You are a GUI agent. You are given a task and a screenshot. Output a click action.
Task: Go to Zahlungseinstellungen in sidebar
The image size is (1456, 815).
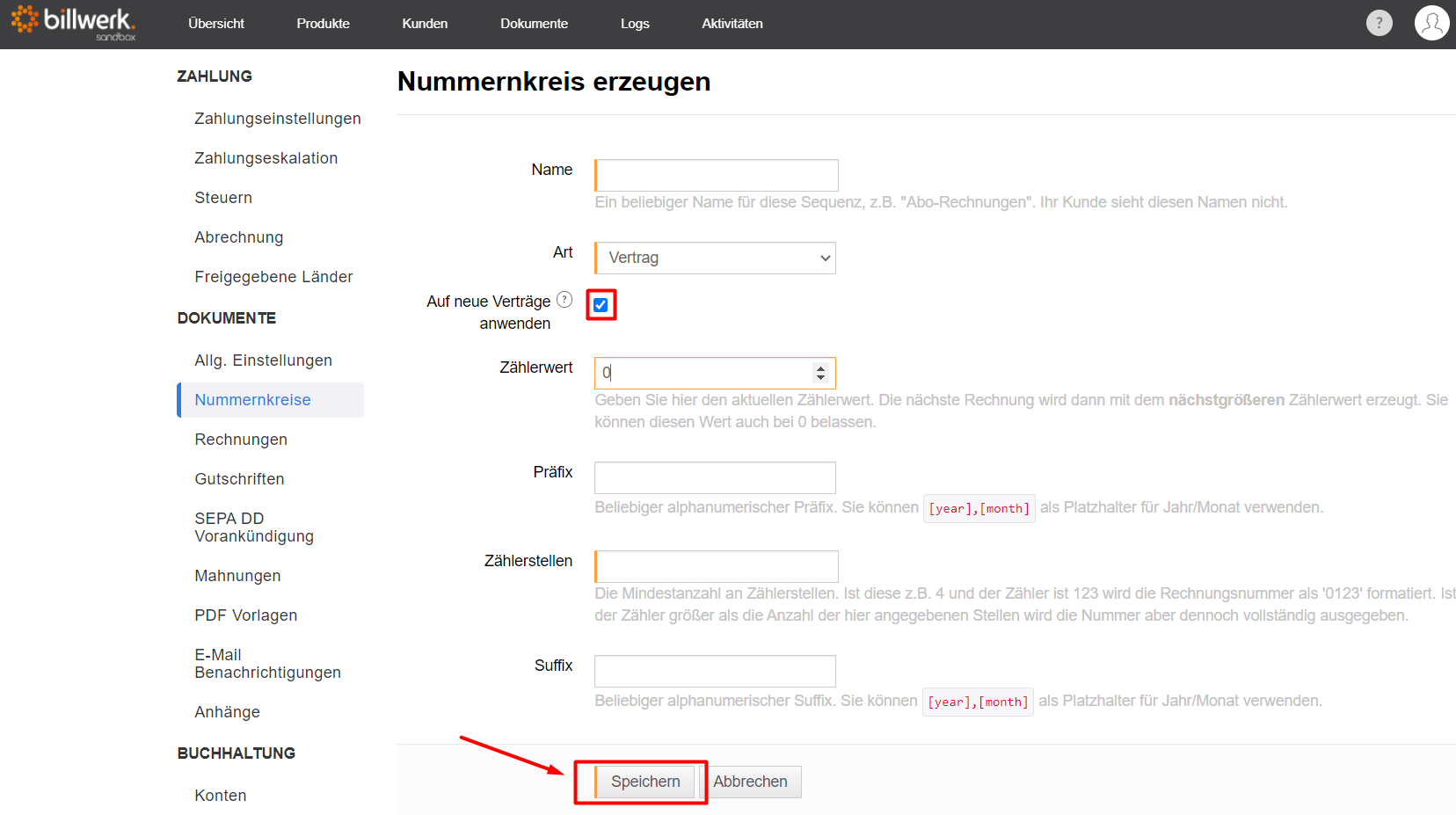(278, 119)
